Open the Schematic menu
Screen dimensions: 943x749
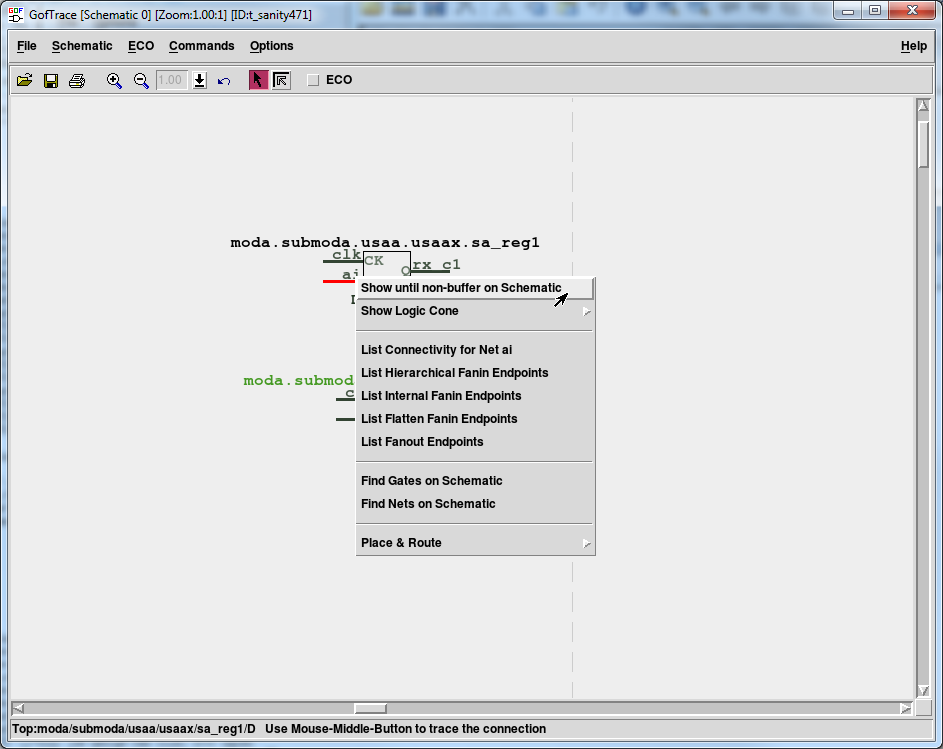coord(82,46)
